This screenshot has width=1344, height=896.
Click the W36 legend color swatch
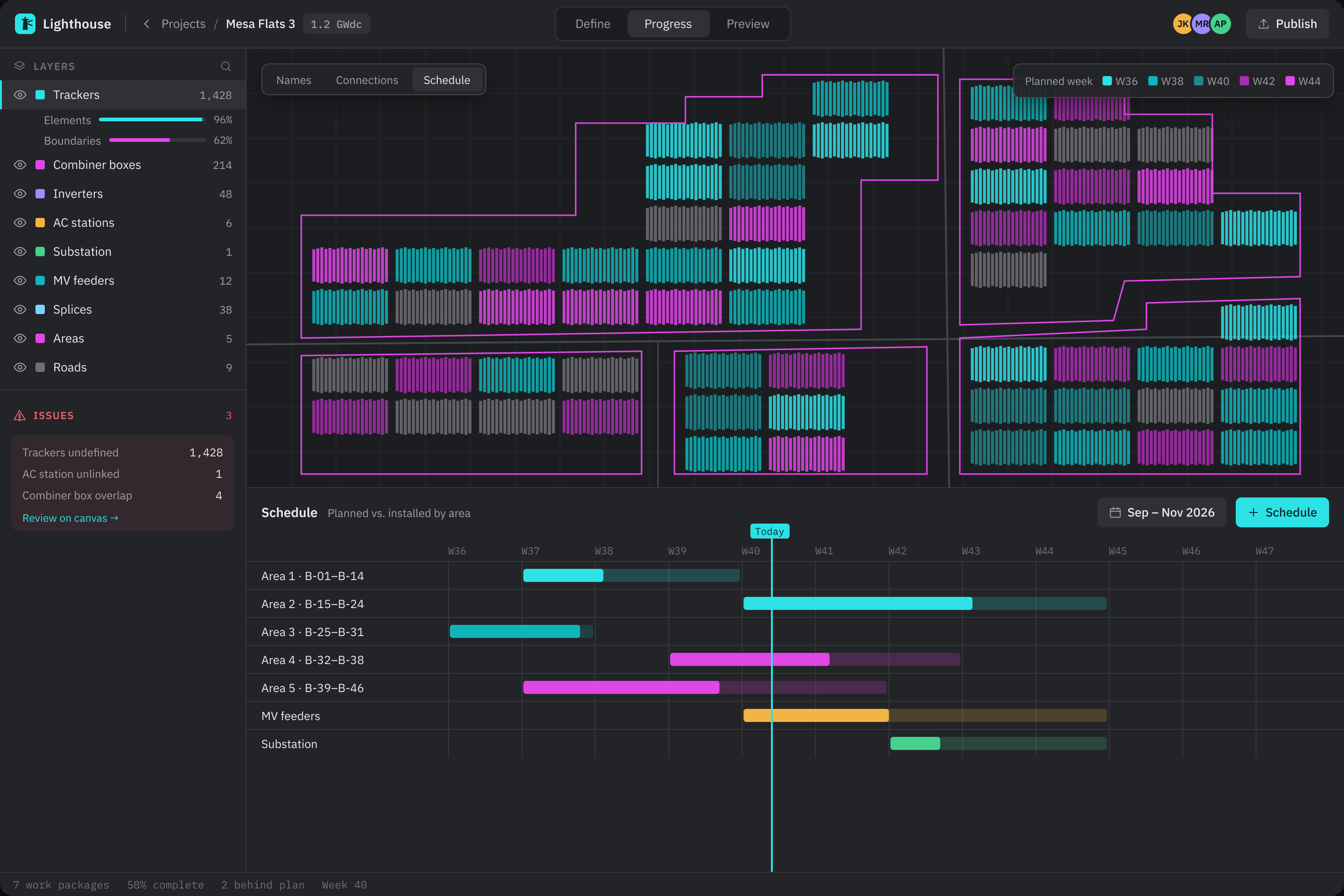[x=1106, y=81]
